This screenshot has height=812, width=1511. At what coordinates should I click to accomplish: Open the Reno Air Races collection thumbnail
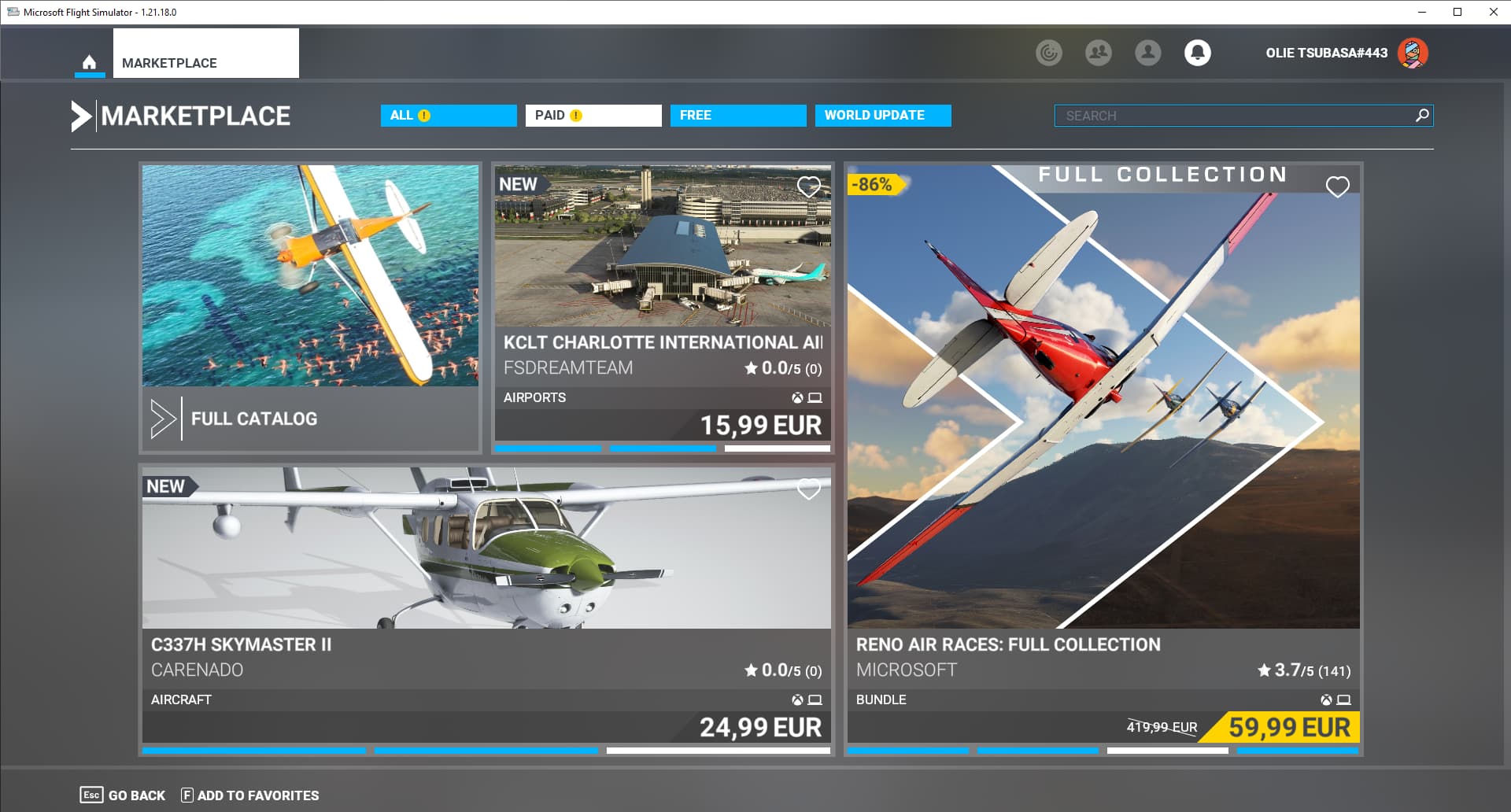tap(1103, 397)
